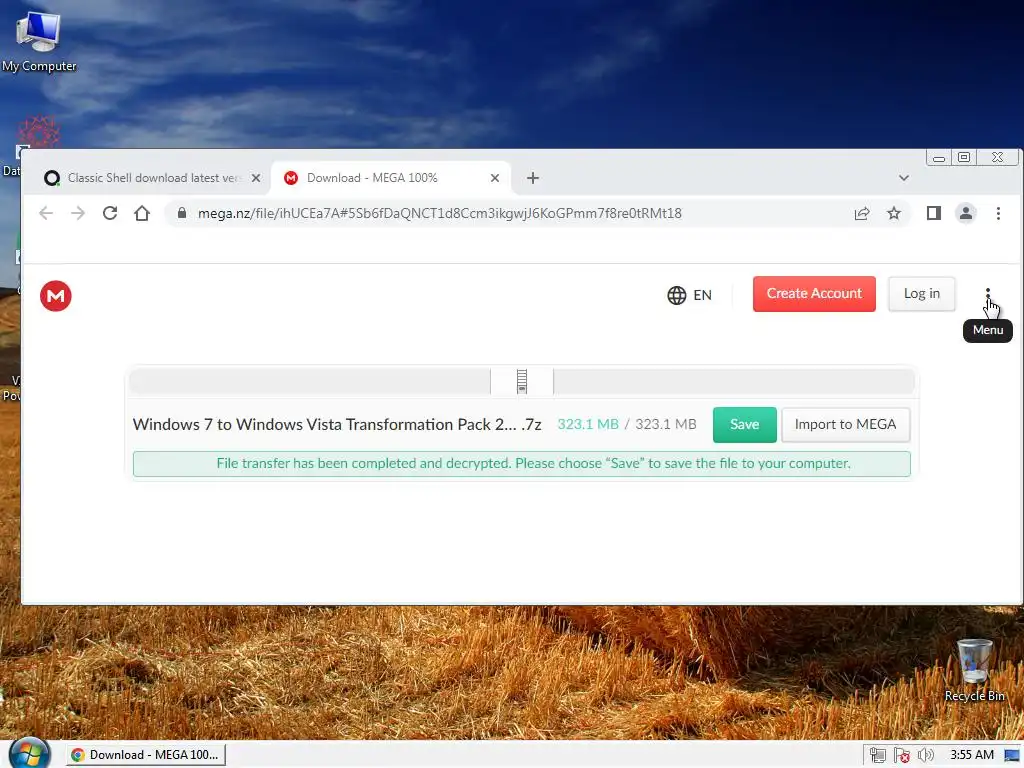Click the Show desktop tray icon
The width and height of the screenshot is (1024, 768).
tap(1013, 756)
